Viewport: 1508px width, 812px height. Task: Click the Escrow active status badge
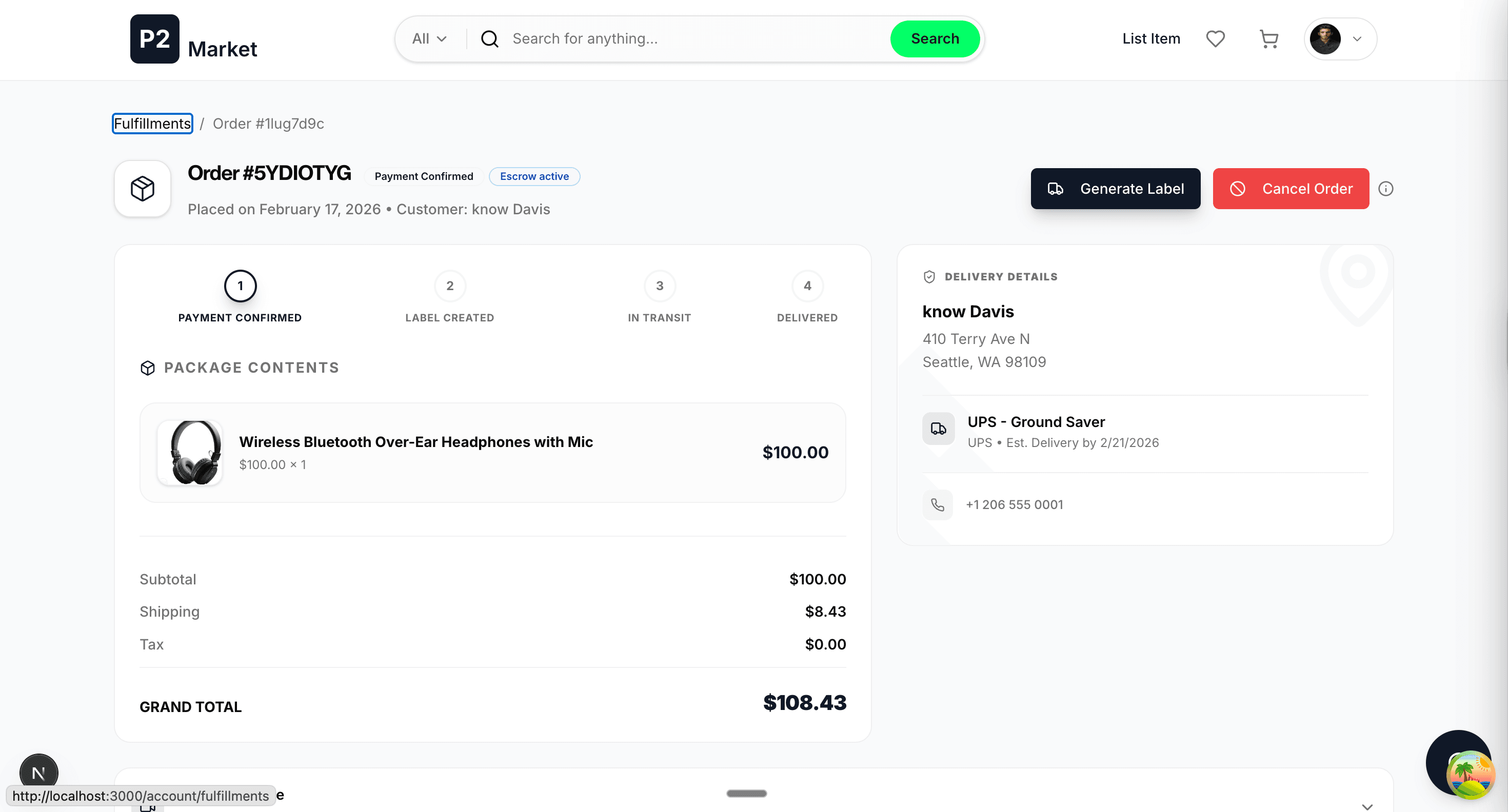pyautogui.click(x=534, y=176)
